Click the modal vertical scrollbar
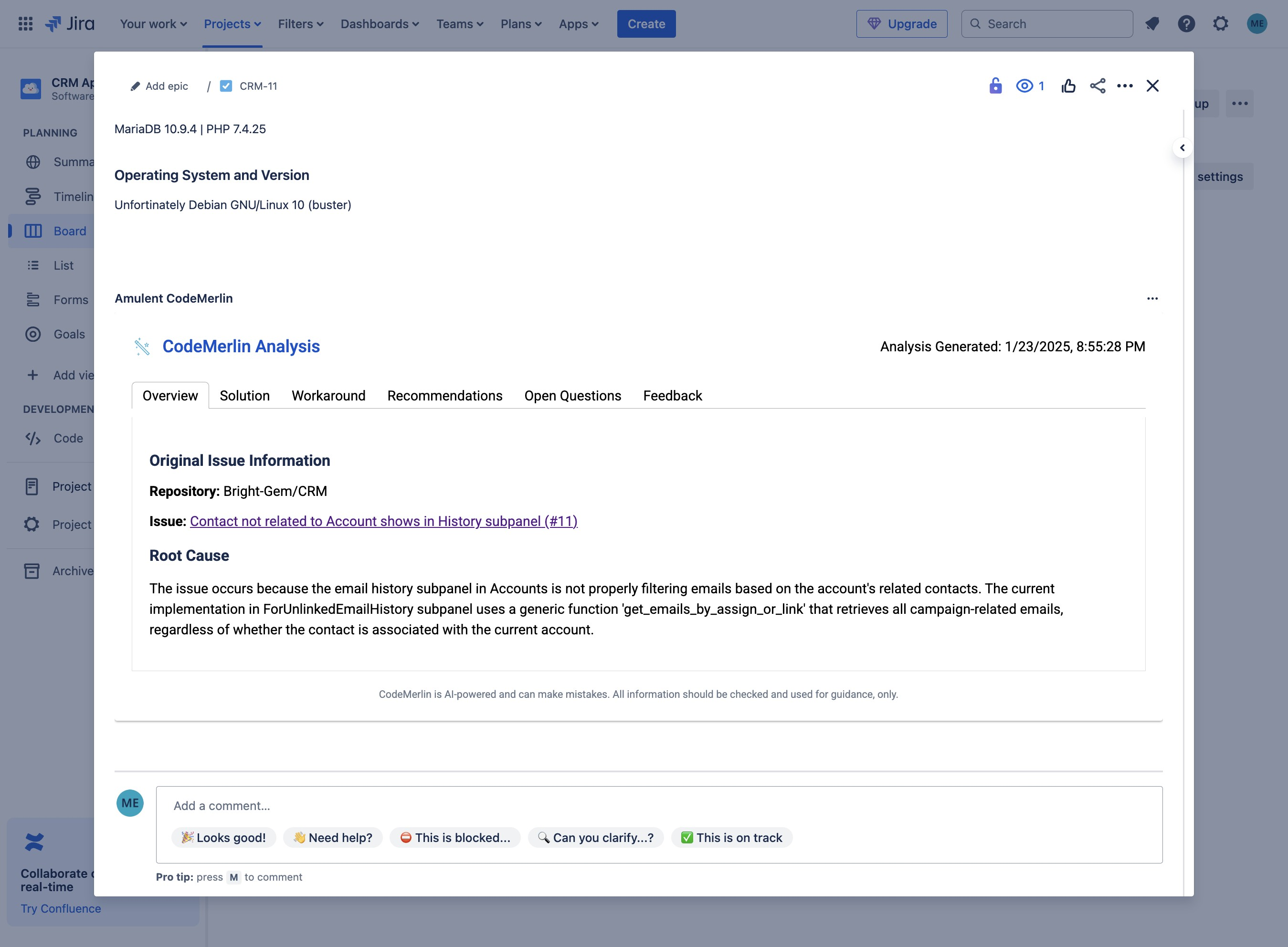 tap(1183, 502)
